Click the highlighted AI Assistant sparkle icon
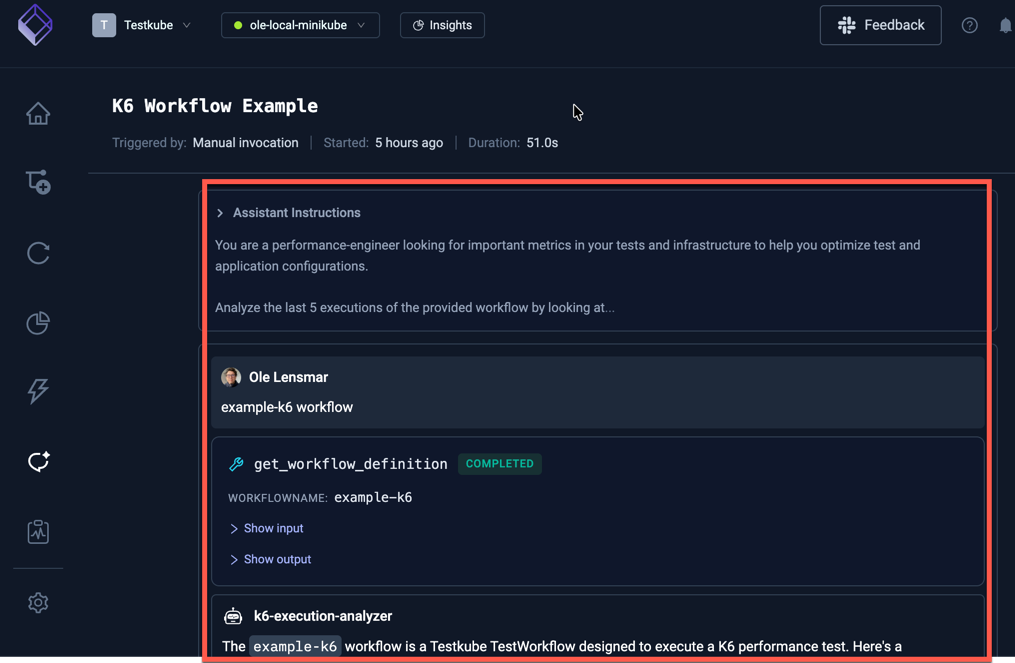The height and width of the screenshot is (663, 1015). 37,461
